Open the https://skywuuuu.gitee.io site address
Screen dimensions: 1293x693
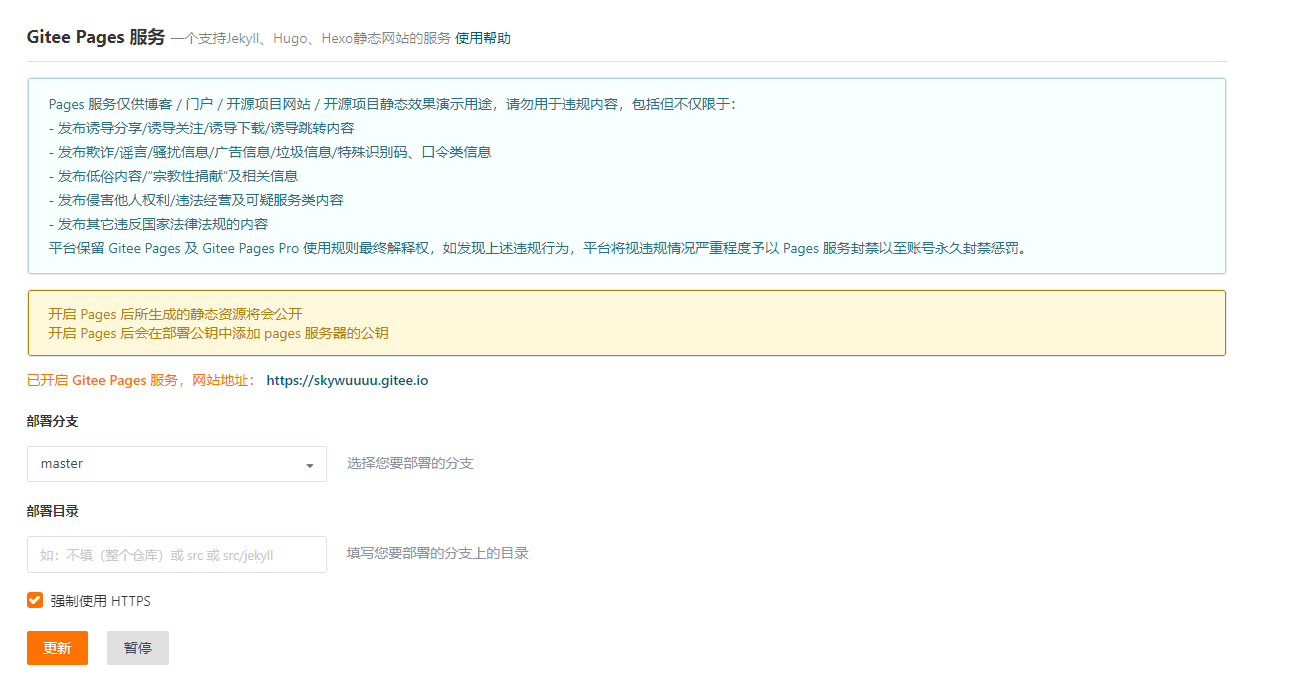(x=347, y=381)
